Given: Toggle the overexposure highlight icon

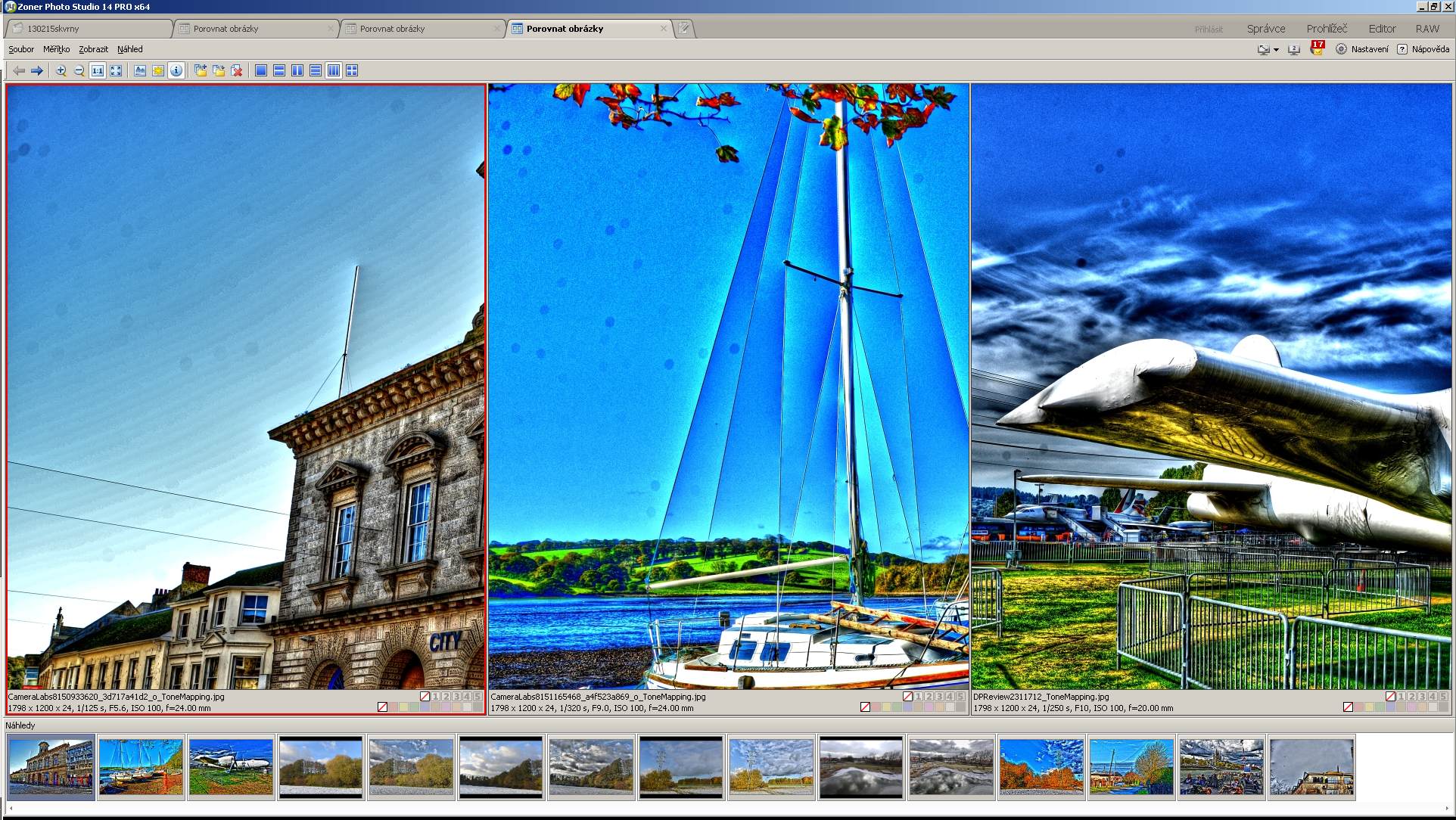Looking at the screenshot, I should pos(158,70).
